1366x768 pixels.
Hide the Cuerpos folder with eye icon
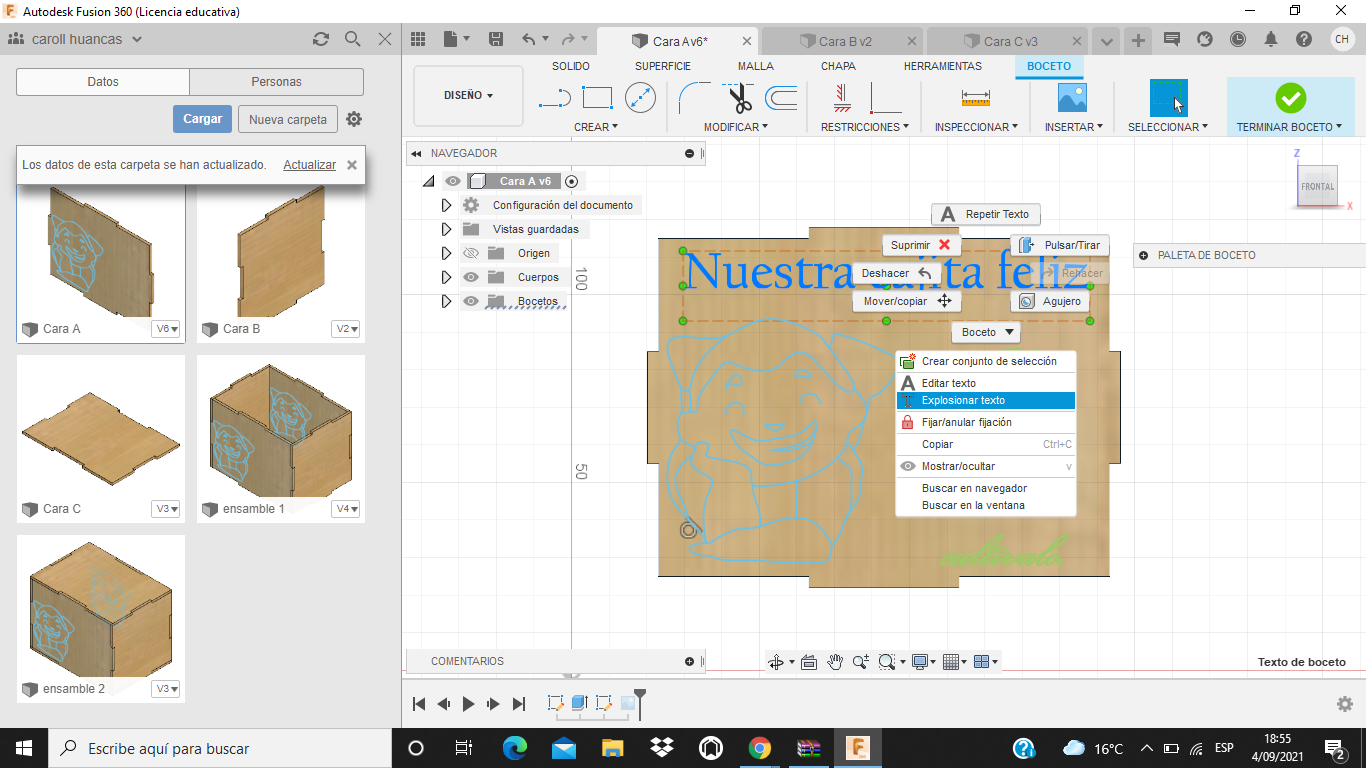click(x=471, y=278)
